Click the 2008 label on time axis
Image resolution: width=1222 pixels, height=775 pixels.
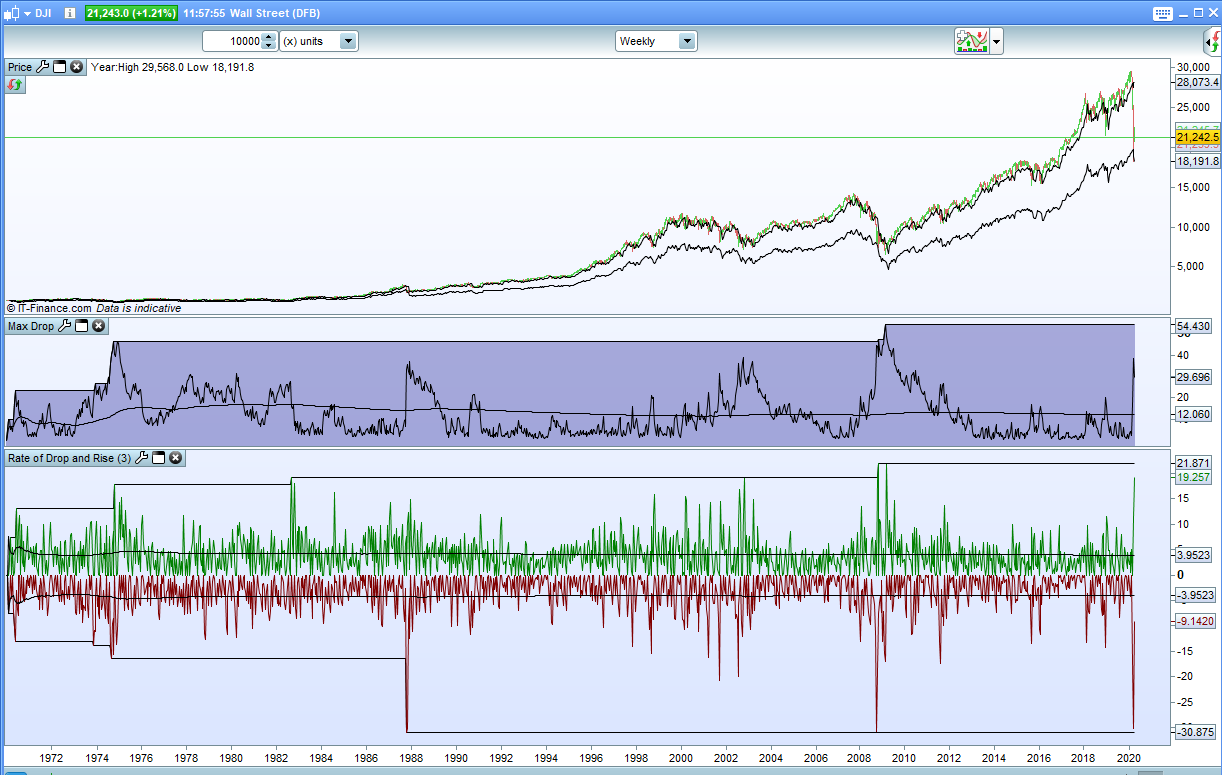tap(861, 758)
